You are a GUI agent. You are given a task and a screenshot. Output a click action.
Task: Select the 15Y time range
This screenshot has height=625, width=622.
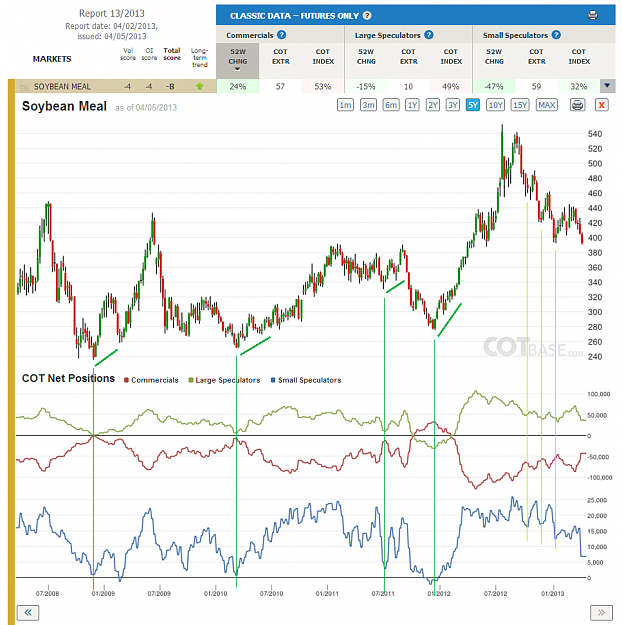pyautogui.click(x=520, y=105)
